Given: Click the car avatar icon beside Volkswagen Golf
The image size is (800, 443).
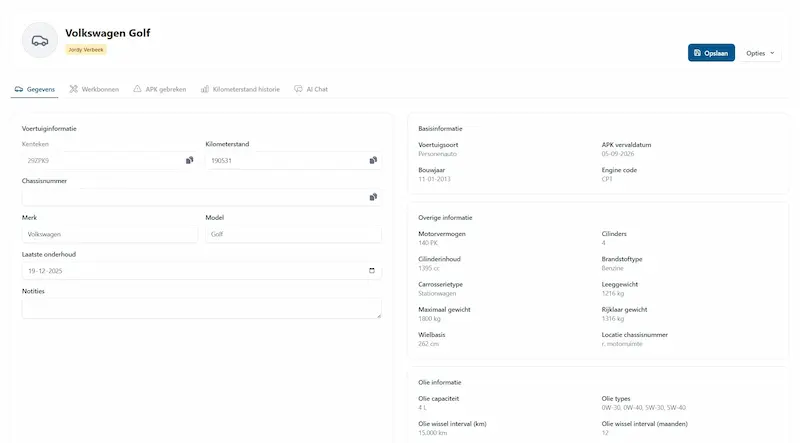Looking at the screenshot, I should pyautogui.click(x=40, y=40).
